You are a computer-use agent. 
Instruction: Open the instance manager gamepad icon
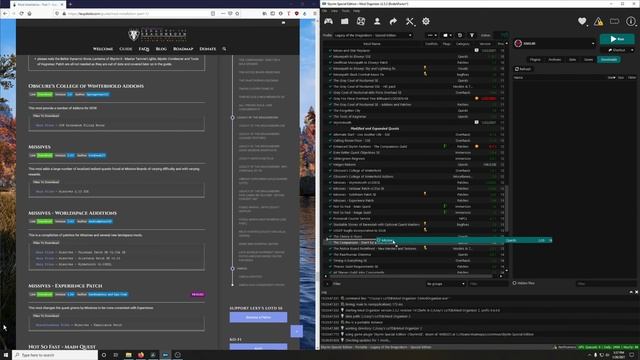329,21
